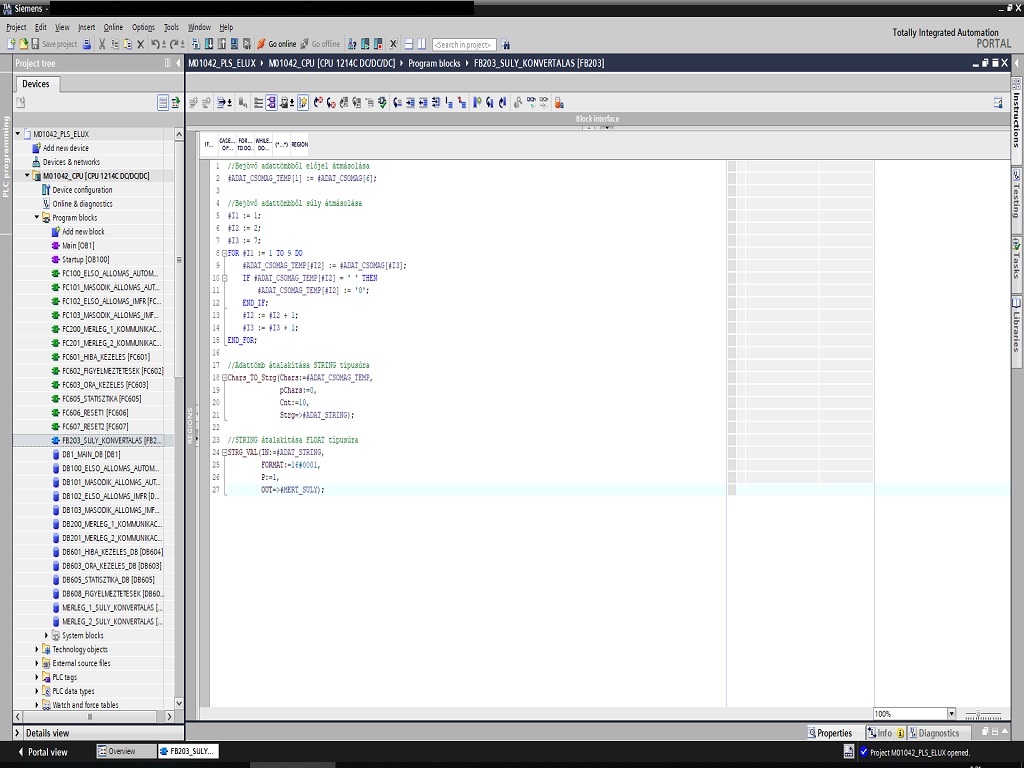The height and width of the screenshot is (768, 1024).
Task: Insert a FOR TO DO loop template
Action: [245, 144]
